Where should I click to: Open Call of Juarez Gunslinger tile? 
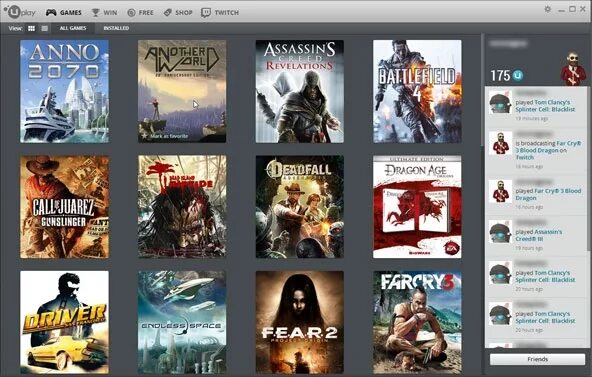point(65,207)
